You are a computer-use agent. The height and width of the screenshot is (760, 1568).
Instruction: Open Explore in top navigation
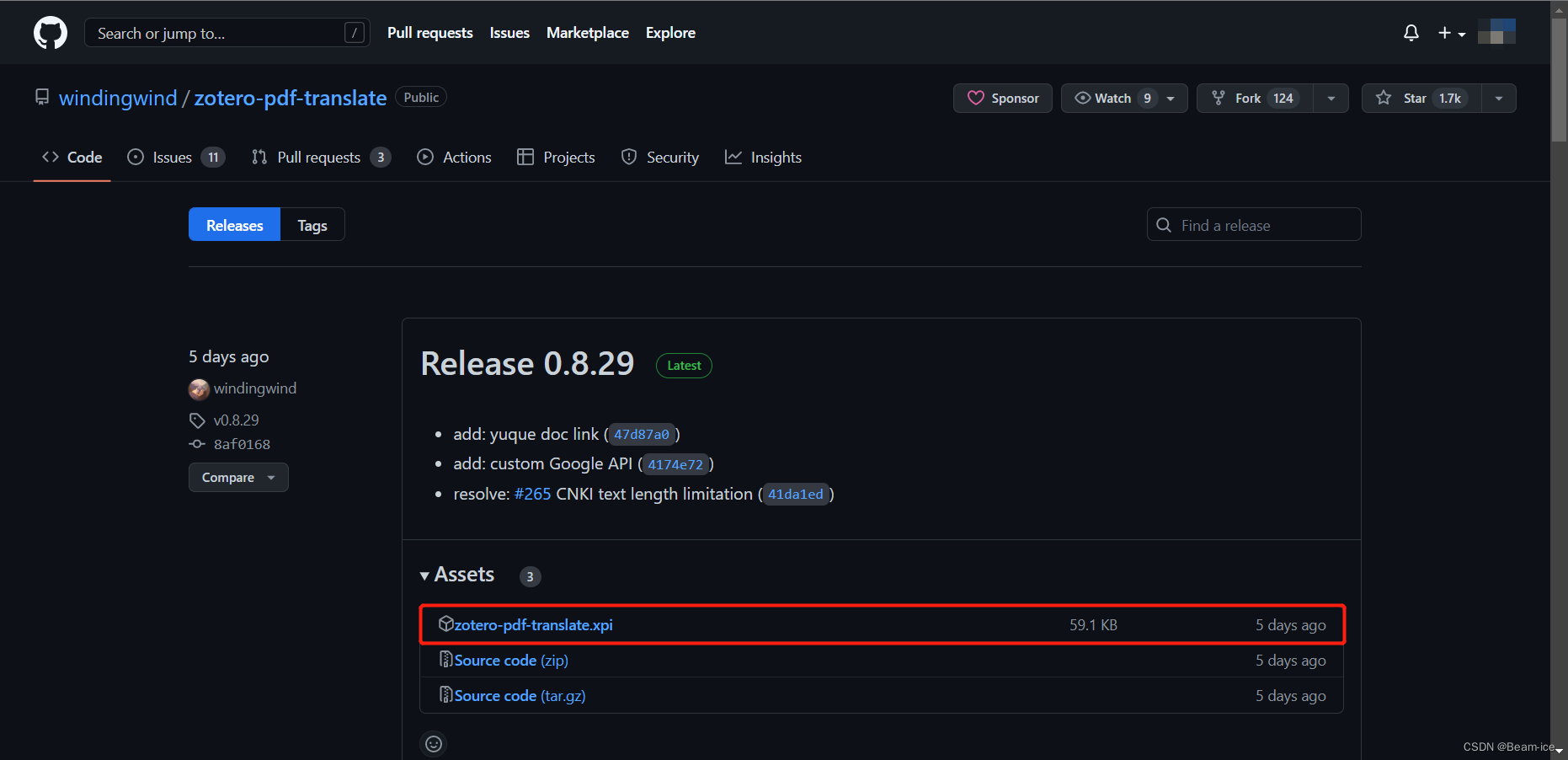point(670,33)
